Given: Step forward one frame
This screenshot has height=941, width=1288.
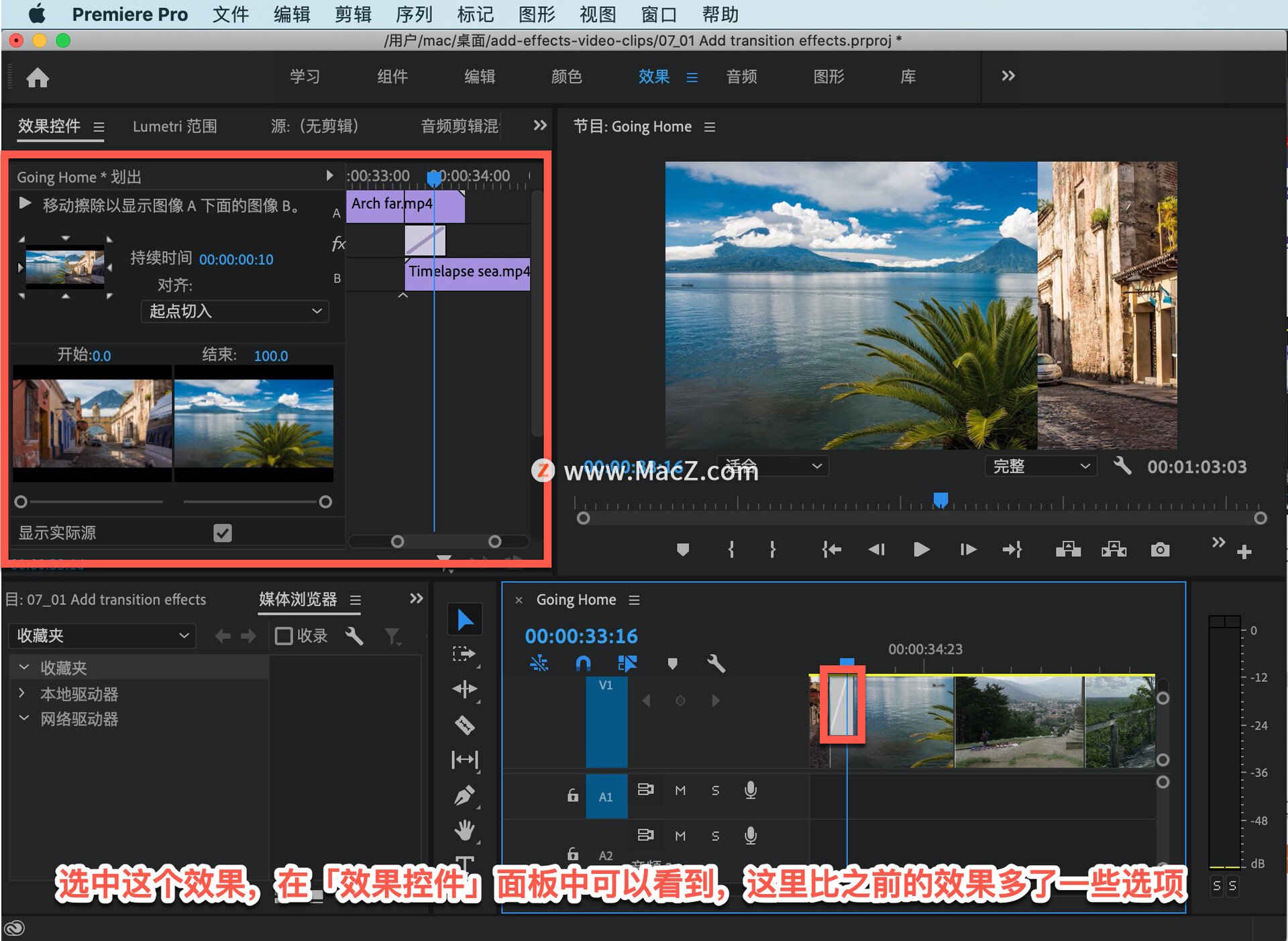Looking at the screenshot, I should 967,550.
